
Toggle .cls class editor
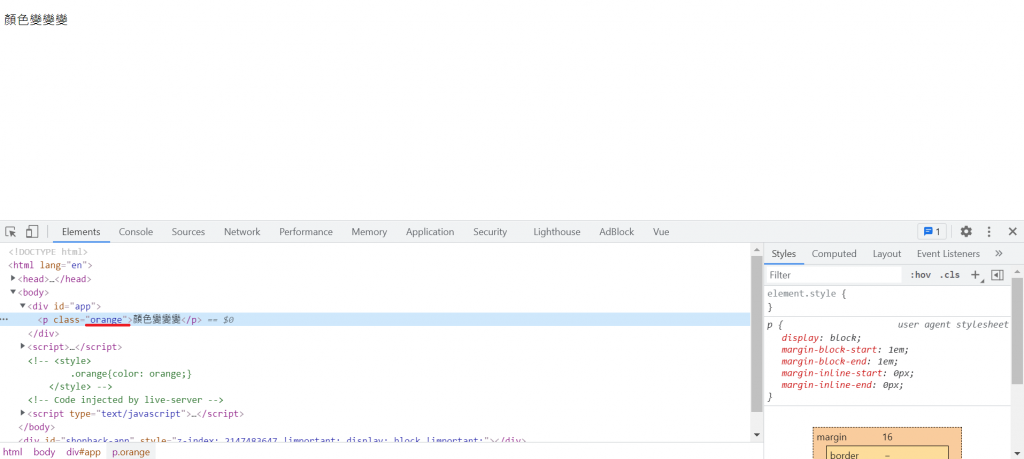click(950, 275)
